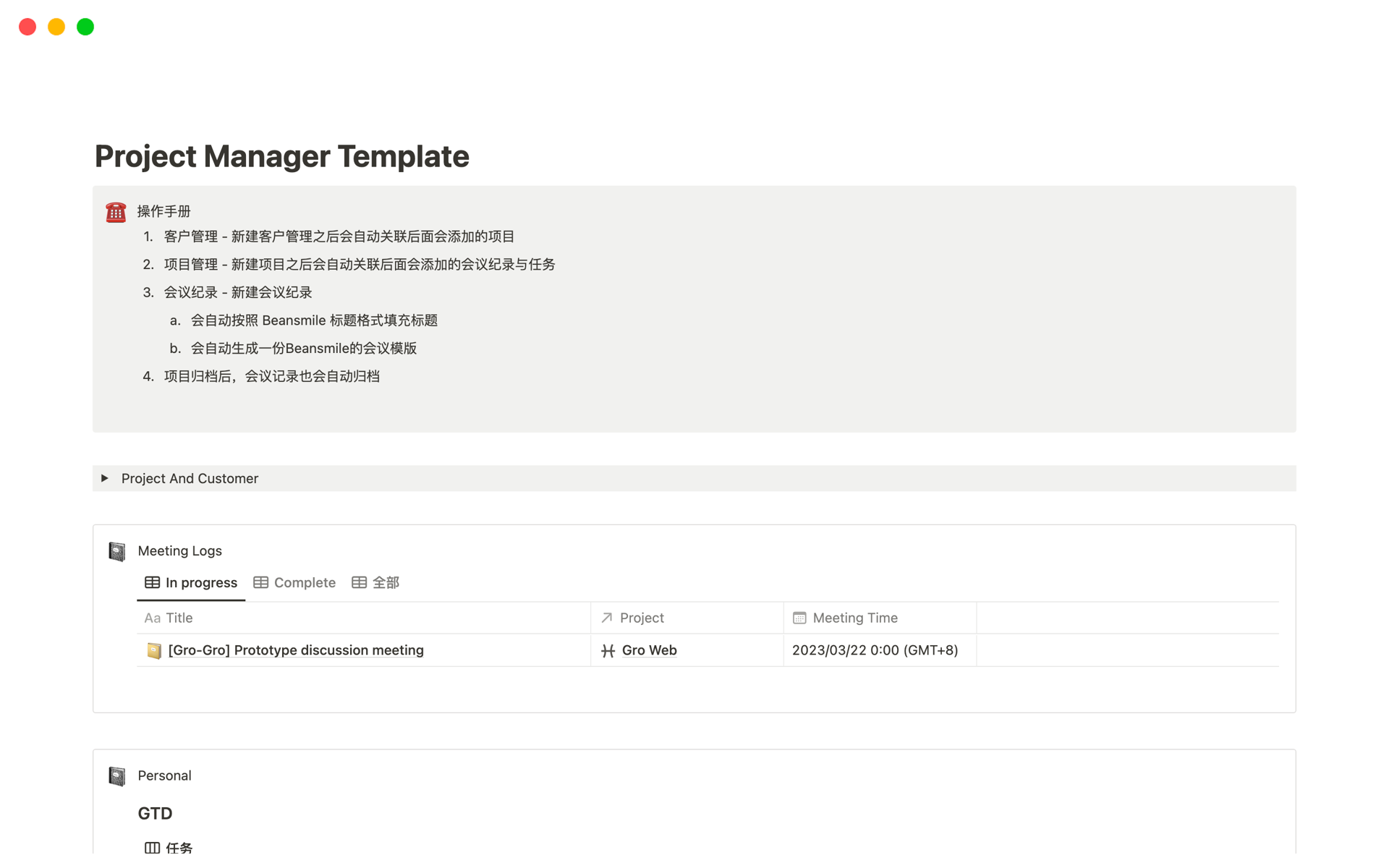1389x868 pixels.
Task: Open the Title column header menu
Action: click(179, 618)
